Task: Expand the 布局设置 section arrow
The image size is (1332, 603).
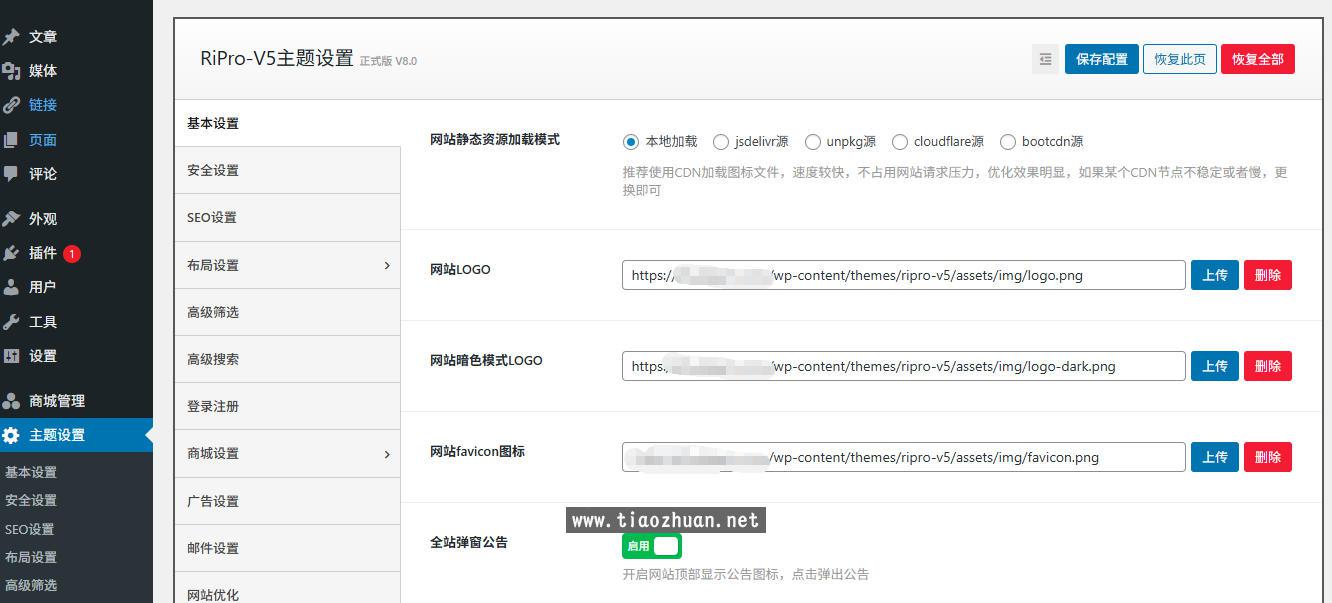Action: click(387, 265)
